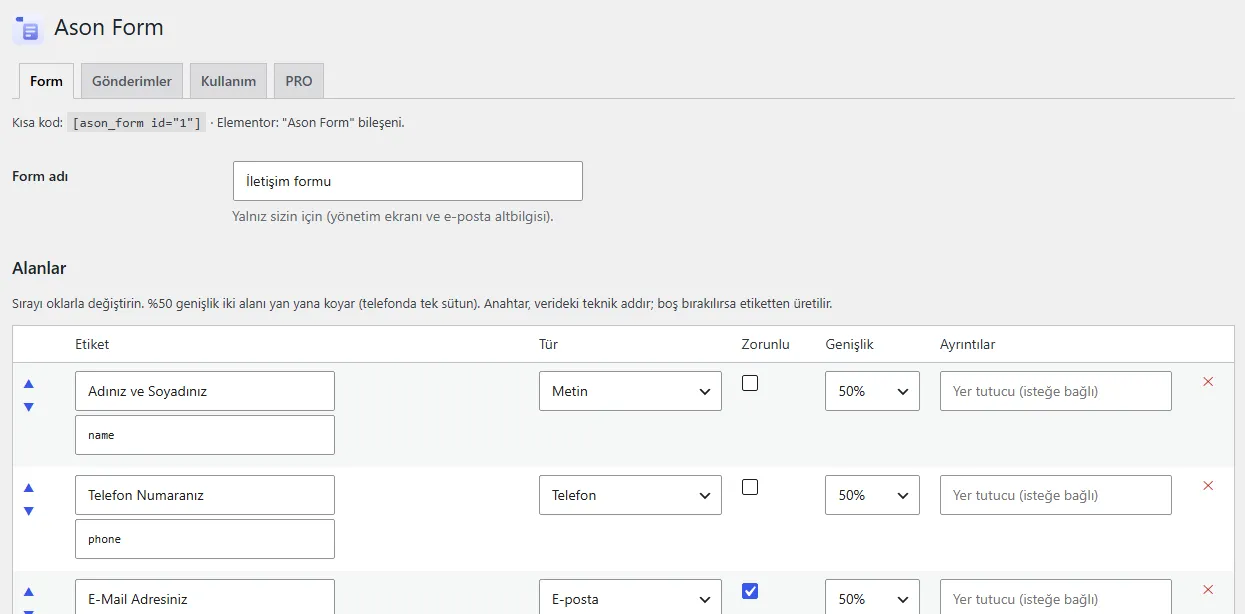Open the PRO tab
Viewport: 1245px width, 614px height.
tap(299, 81)
